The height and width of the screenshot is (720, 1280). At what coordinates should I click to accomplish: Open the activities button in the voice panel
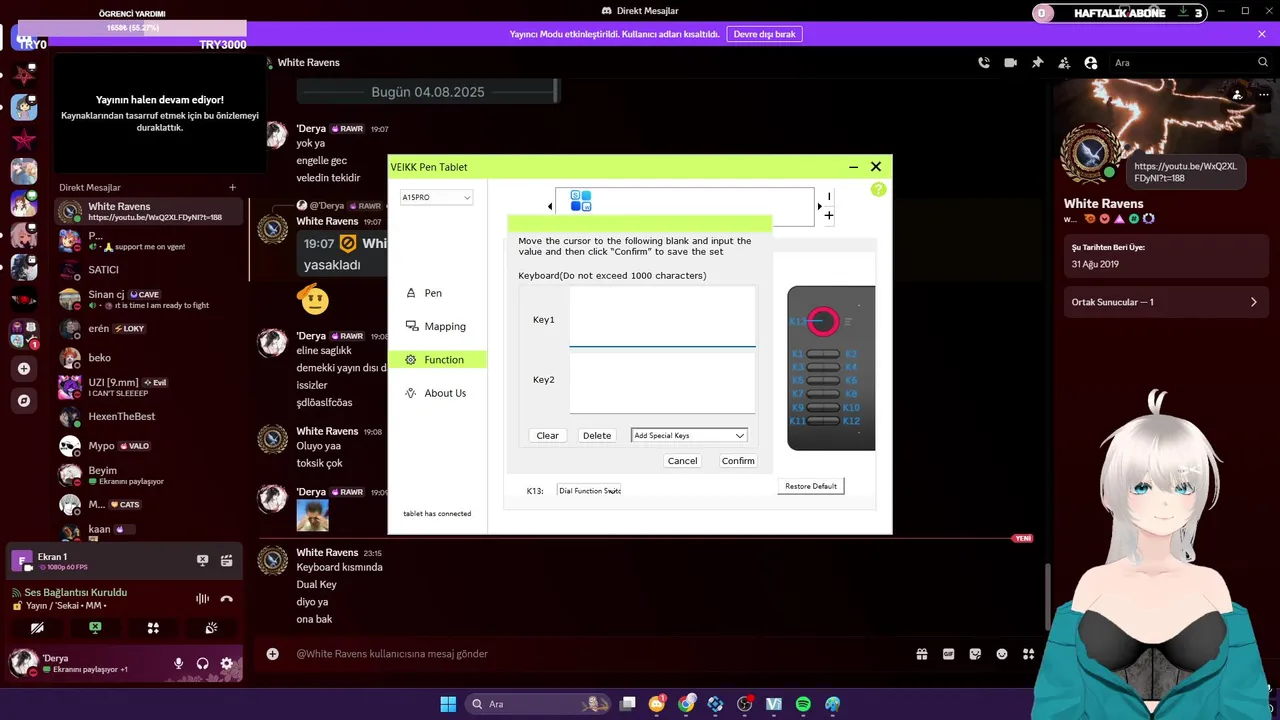click(153, 628)
